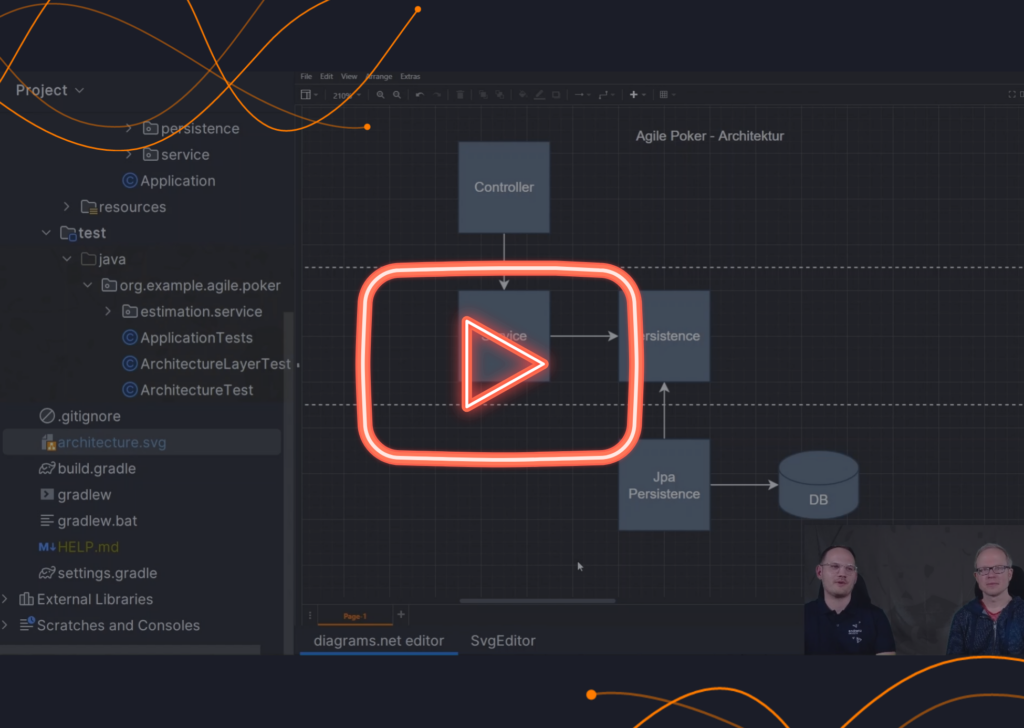The width and height of the screenshot is (1024, 728).
Task: Select the resources folder name
Action: click(133, 207)
